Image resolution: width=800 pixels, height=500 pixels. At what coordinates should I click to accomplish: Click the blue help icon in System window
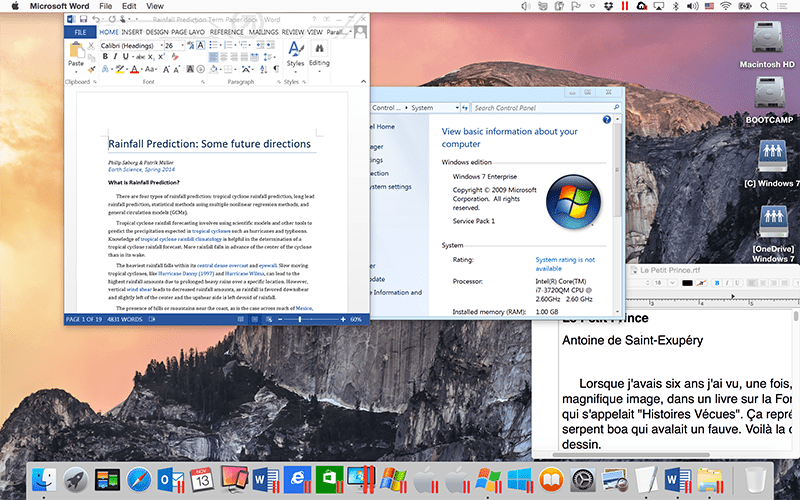tap(607, 120)
